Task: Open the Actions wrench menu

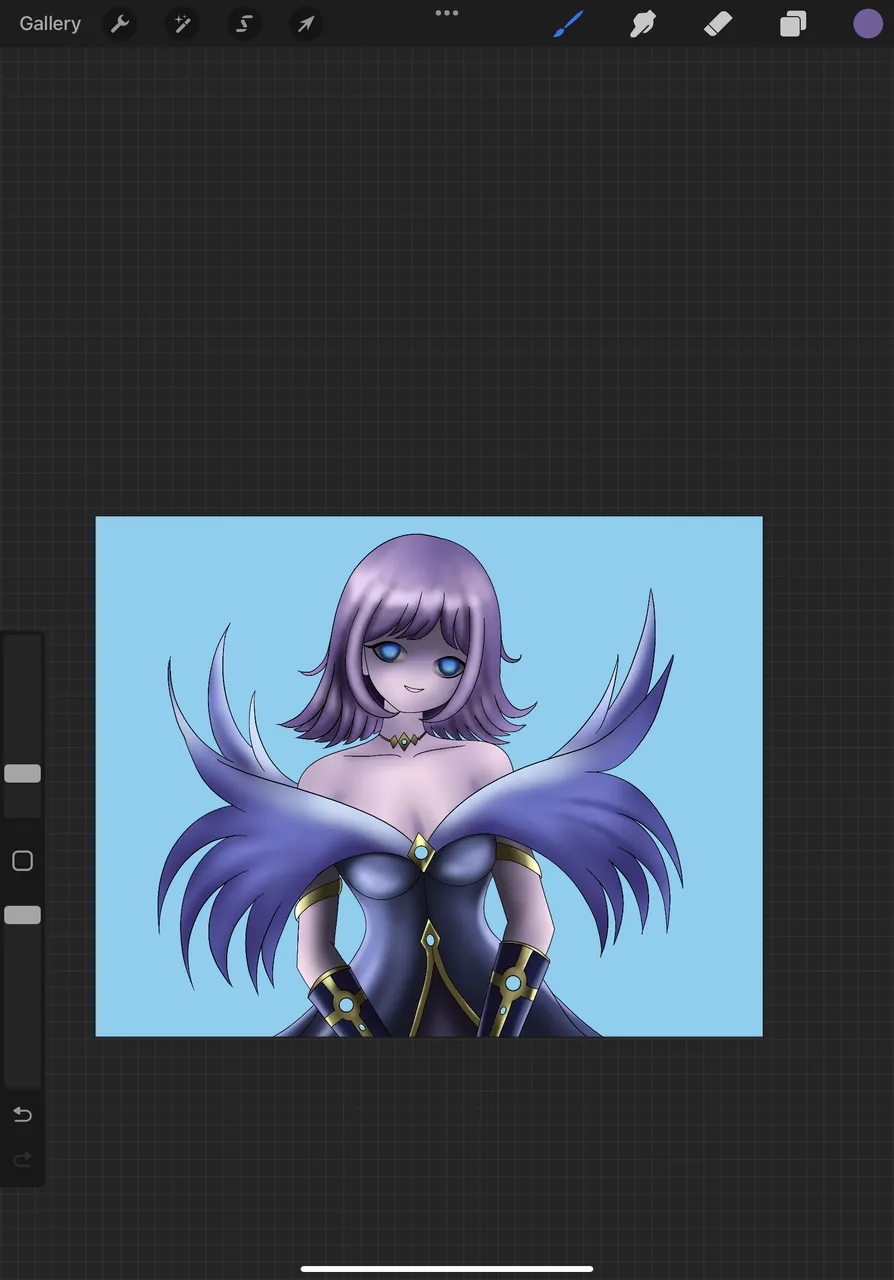Action: click(x=120, y=24)
